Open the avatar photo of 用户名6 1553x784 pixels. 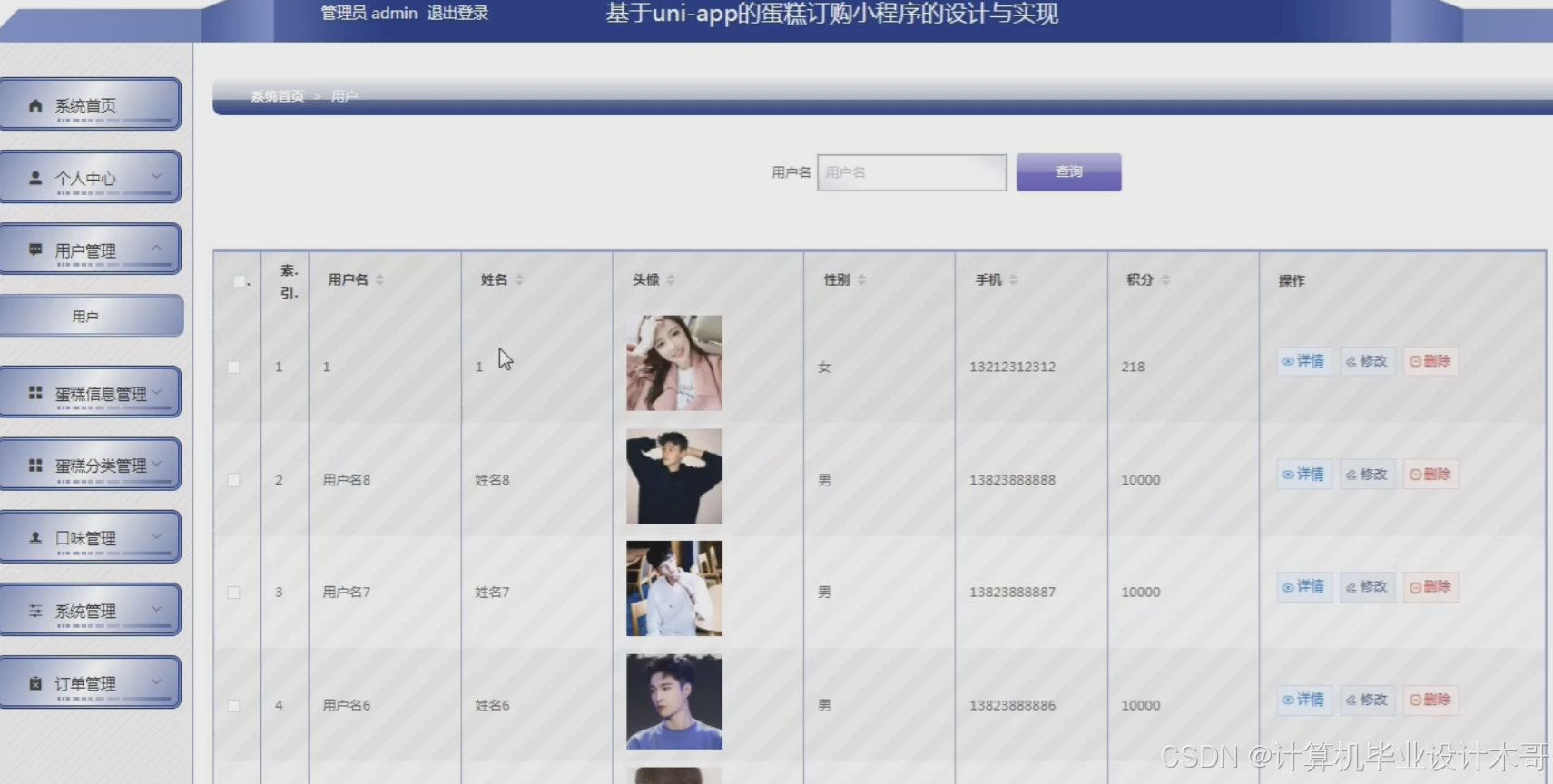coord(673,701)
